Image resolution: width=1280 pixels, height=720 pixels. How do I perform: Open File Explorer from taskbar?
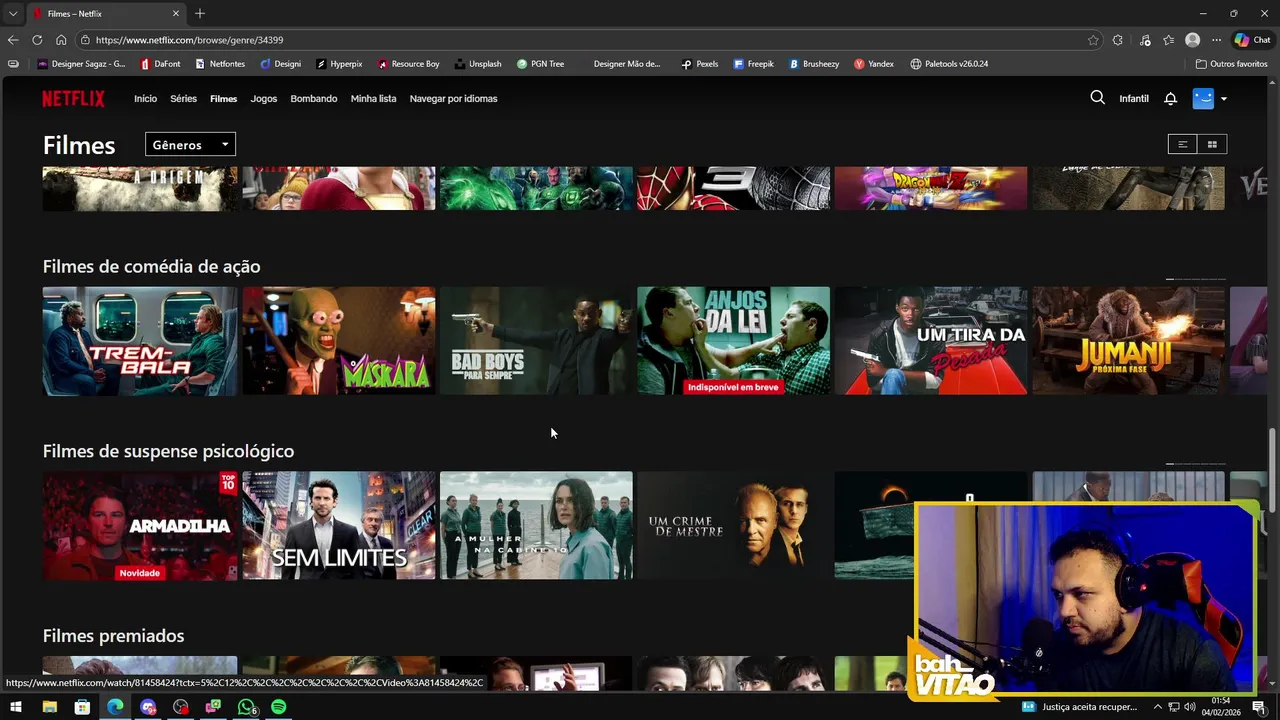49,707
